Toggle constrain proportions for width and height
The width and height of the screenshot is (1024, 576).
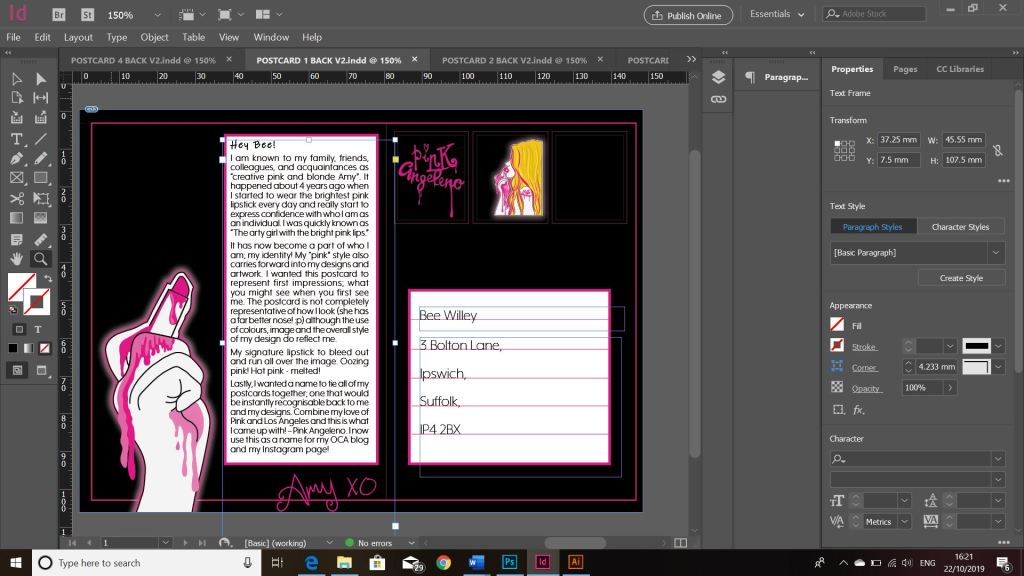pos(997,150)
